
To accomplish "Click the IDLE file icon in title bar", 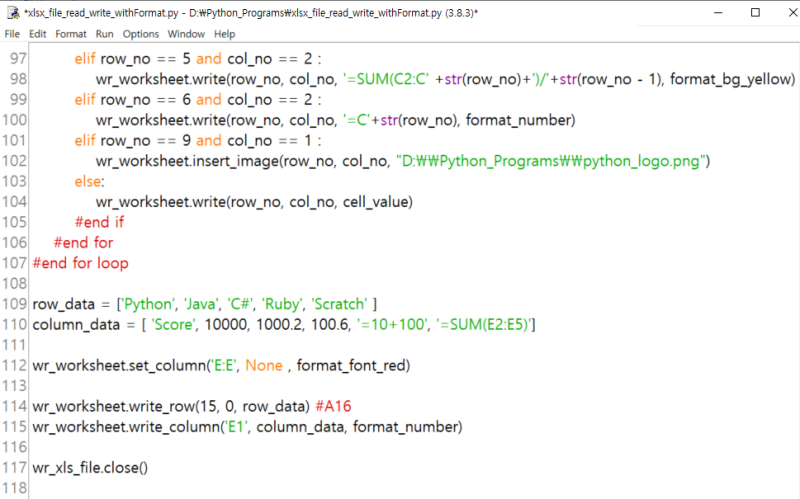I will pyautogui.click(x=12, y=12).
